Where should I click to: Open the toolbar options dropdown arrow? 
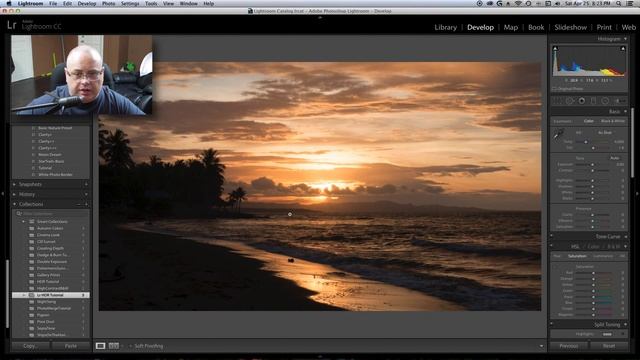(x=541, y=346)
